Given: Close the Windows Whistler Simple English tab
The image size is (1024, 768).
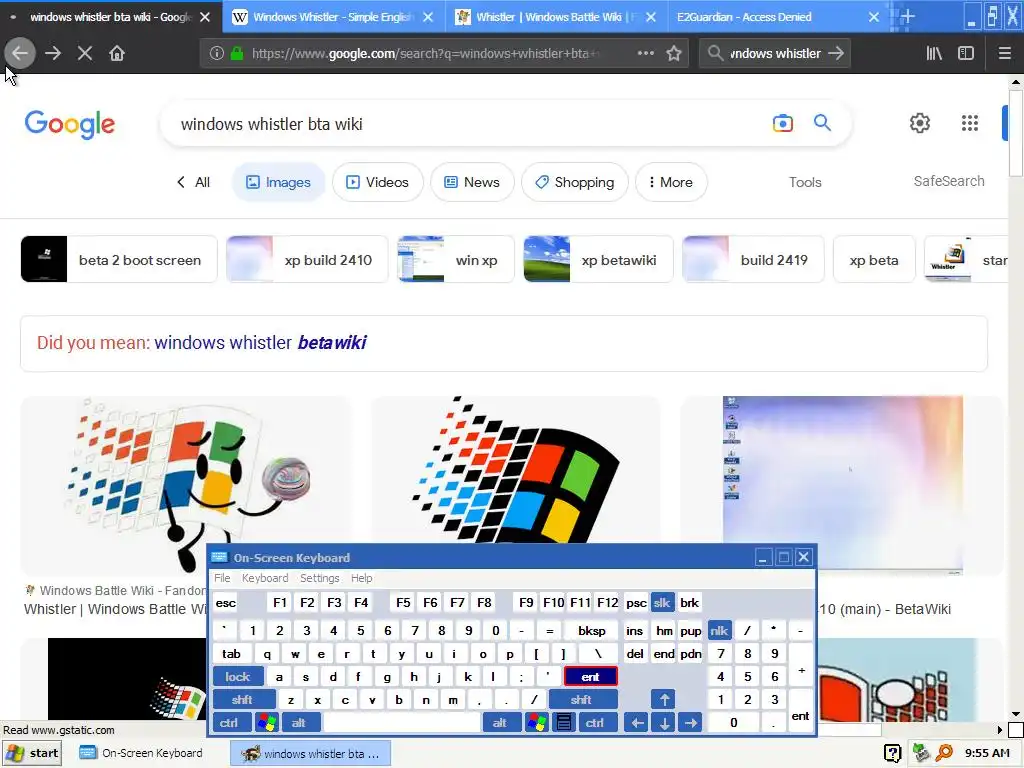Looking at the screenshot, I should click(428, 17).
